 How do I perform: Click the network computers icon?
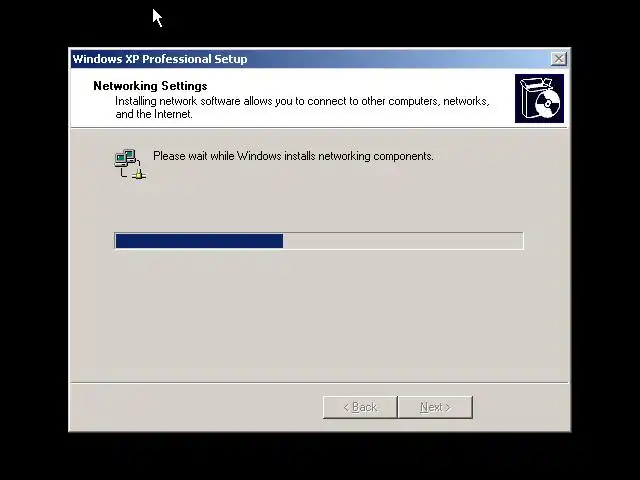coord(131,164)
